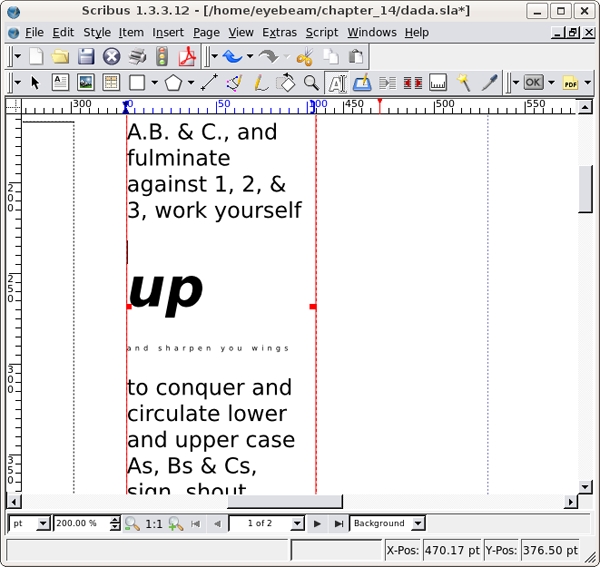This screenshot has height=567, width=600.
Task: Open the Extras menu
Action: point(279,32)
